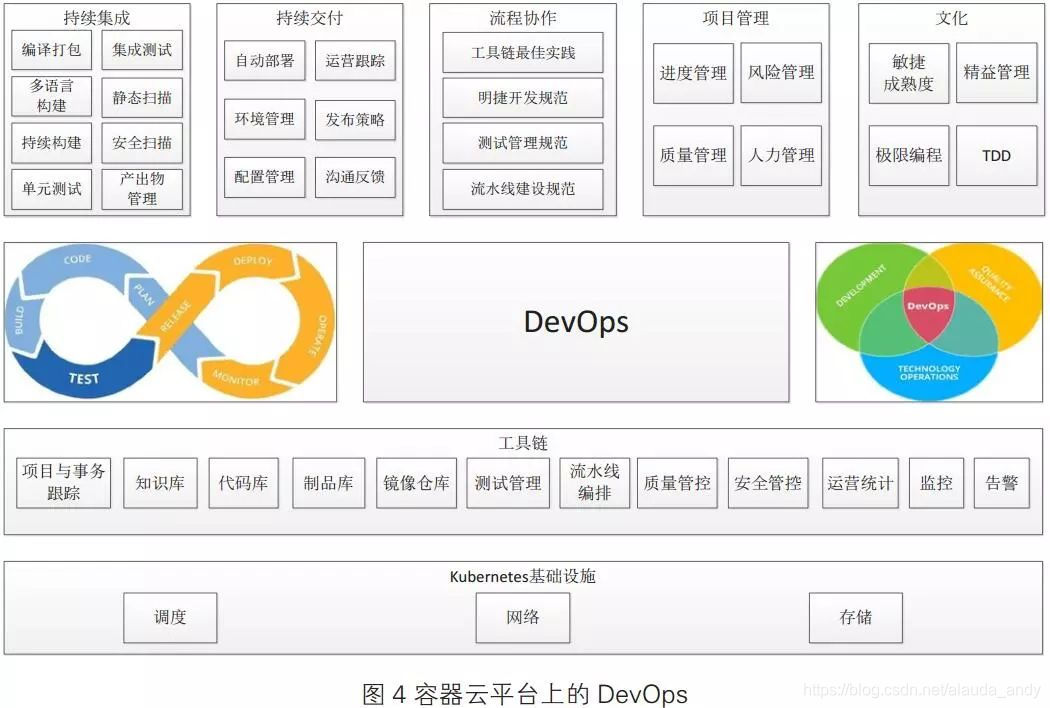Select the 质量管控 toolchain box
Viewport: 1050px width, 708px height.
point(677,483)
